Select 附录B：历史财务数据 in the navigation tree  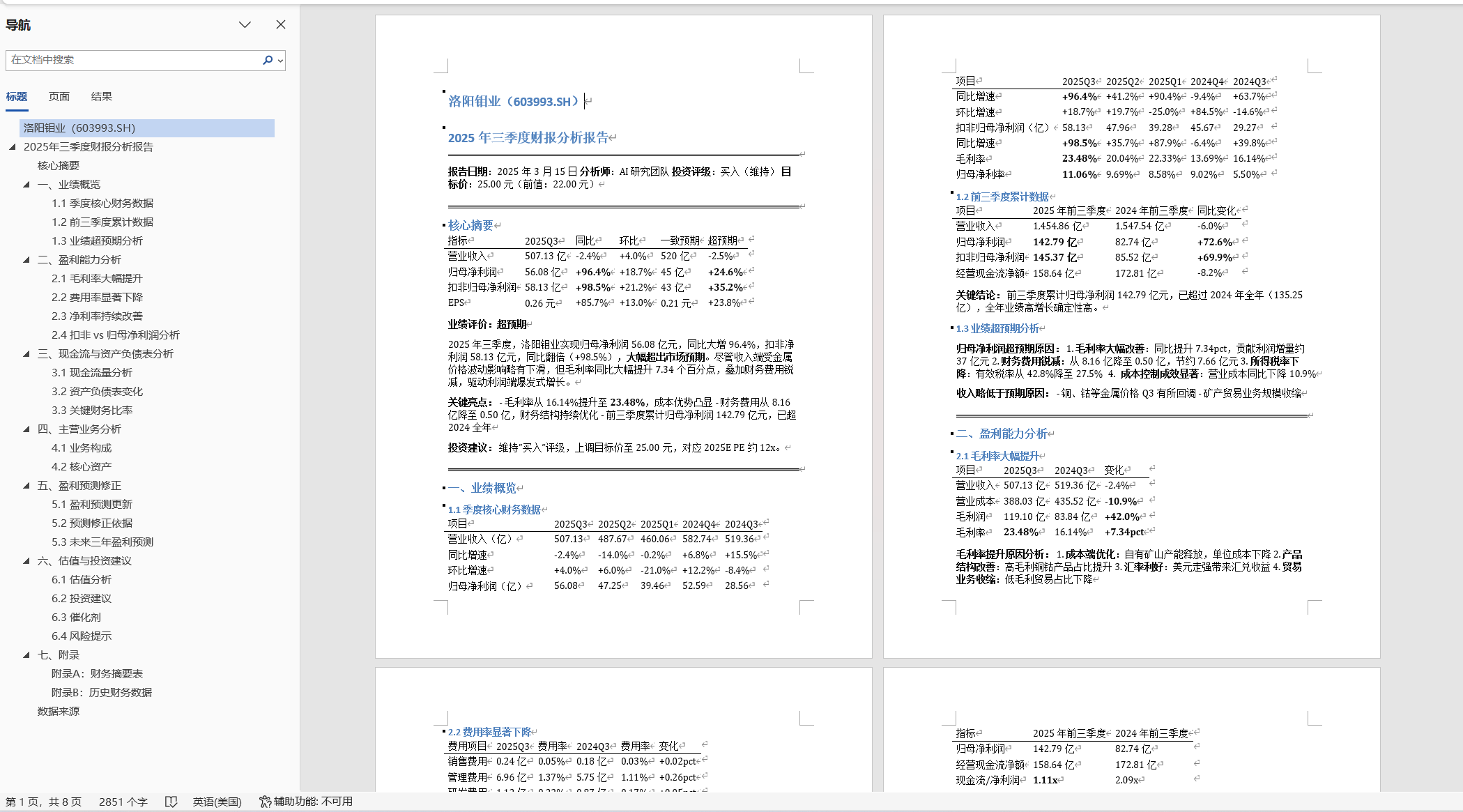pyautogui.click(x=102, y=692)
